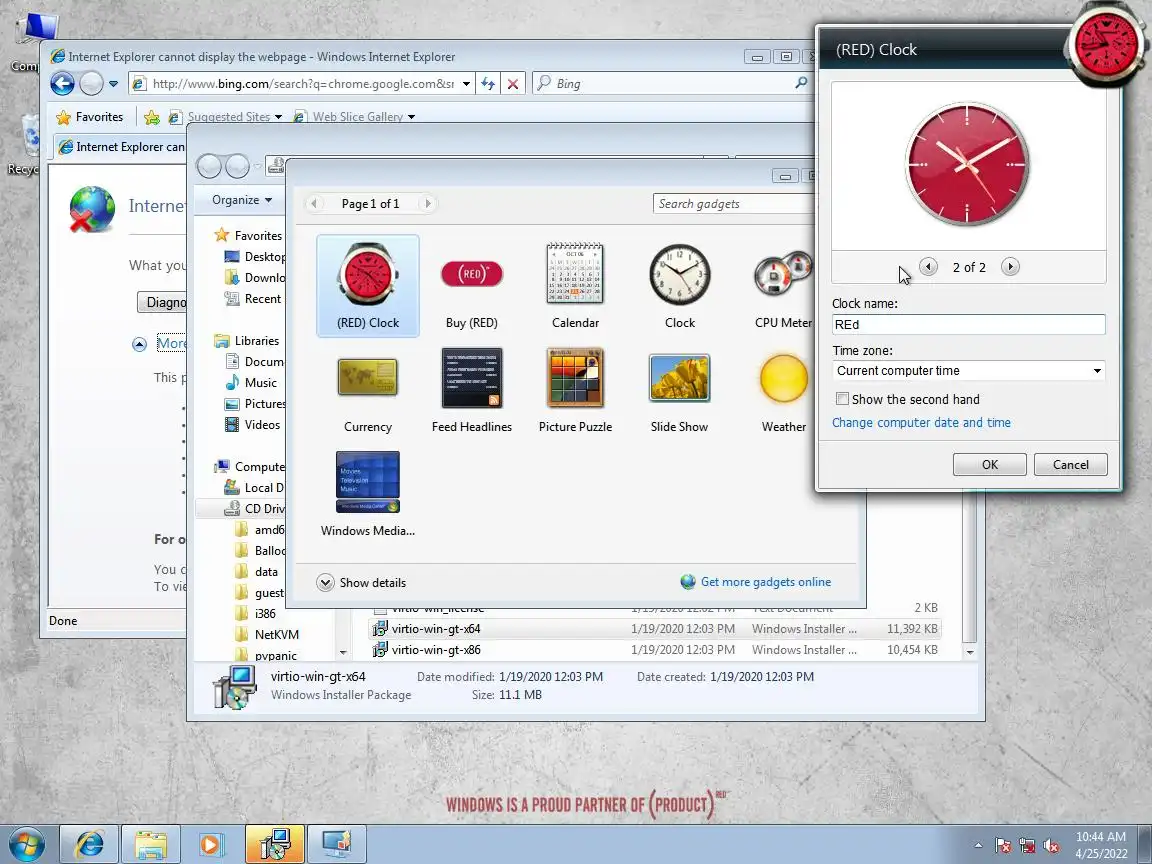Screen dimensions: 1152x864
Task: Open the IE Favorites button
Action: coord(90,117)
